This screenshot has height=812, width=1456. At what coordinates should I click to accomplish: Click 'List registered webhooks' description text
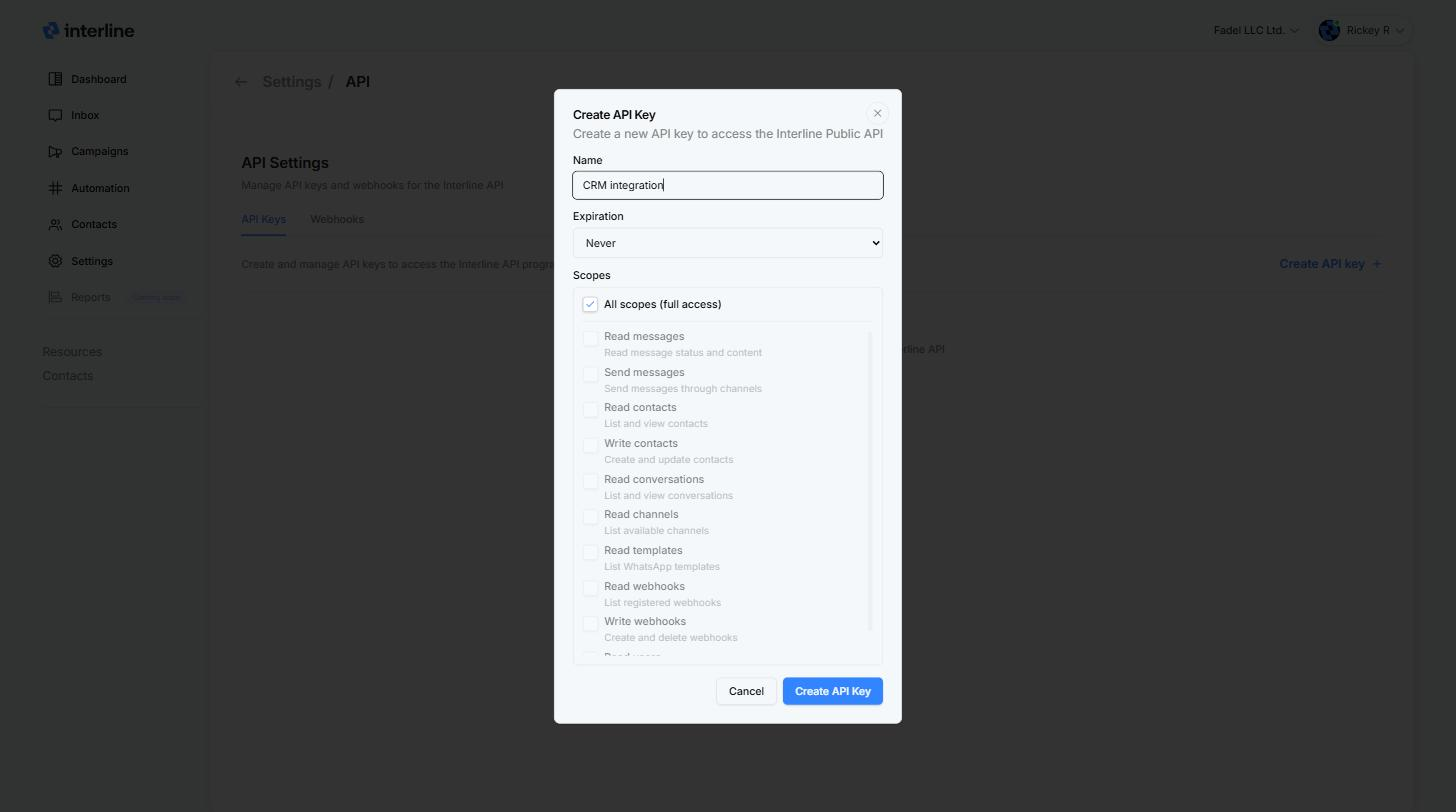tap(662, 602)
